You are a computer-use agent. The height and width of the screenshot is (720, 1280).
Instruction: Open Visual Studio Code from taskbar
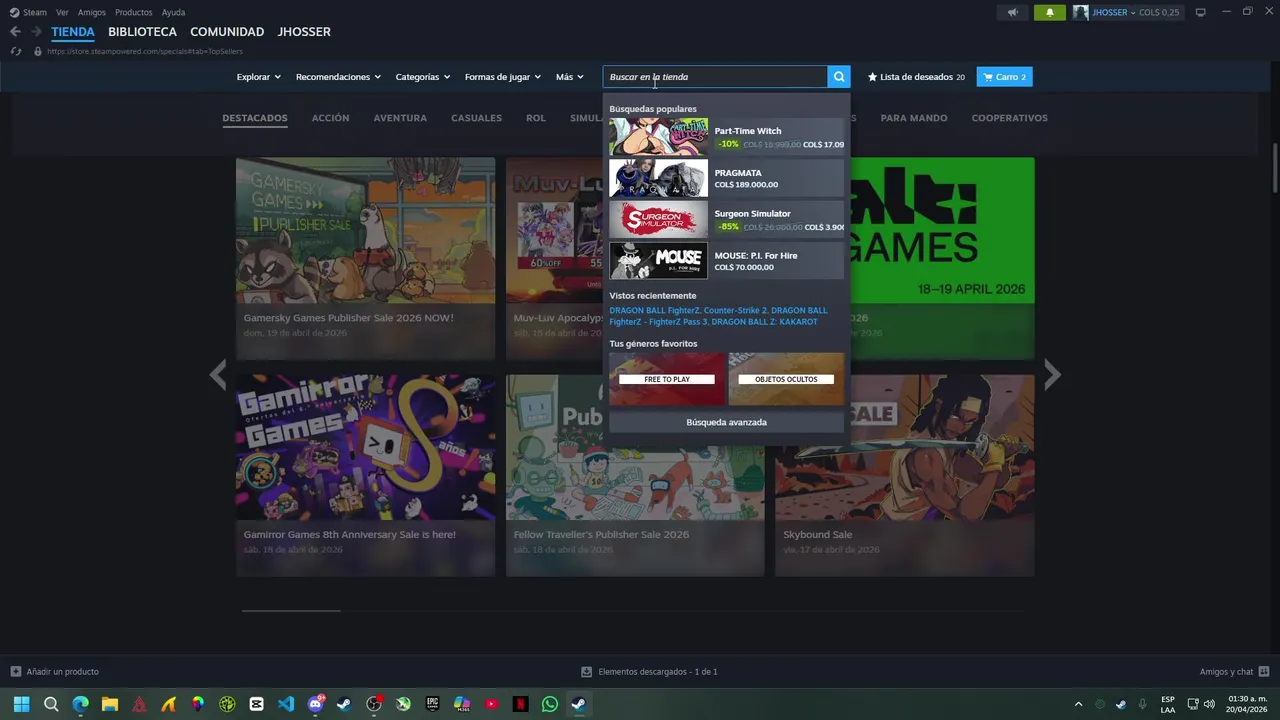286,704
